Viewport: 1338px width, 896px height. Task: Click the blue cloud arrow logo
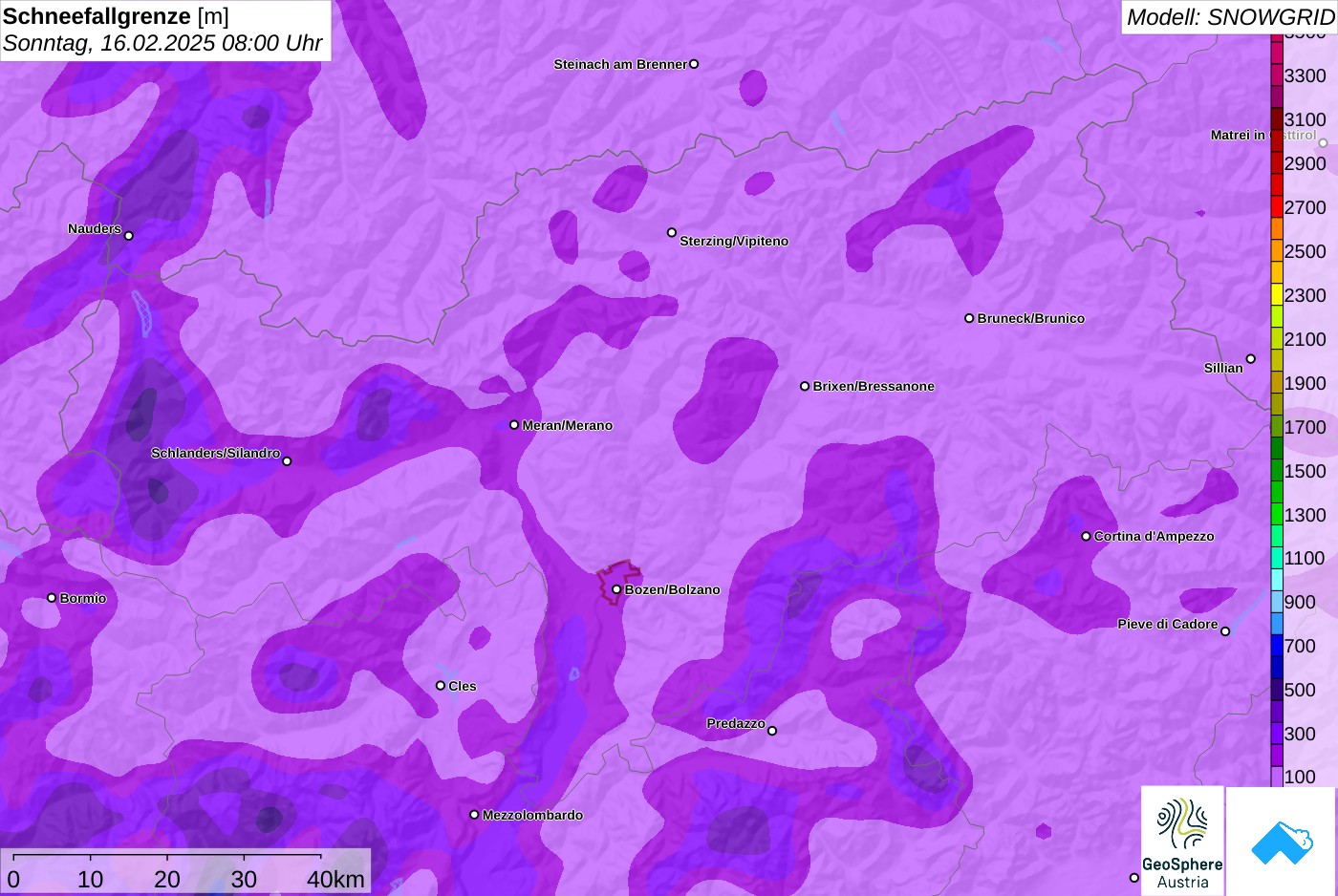pyautogui.click(x=1282, y=842)
